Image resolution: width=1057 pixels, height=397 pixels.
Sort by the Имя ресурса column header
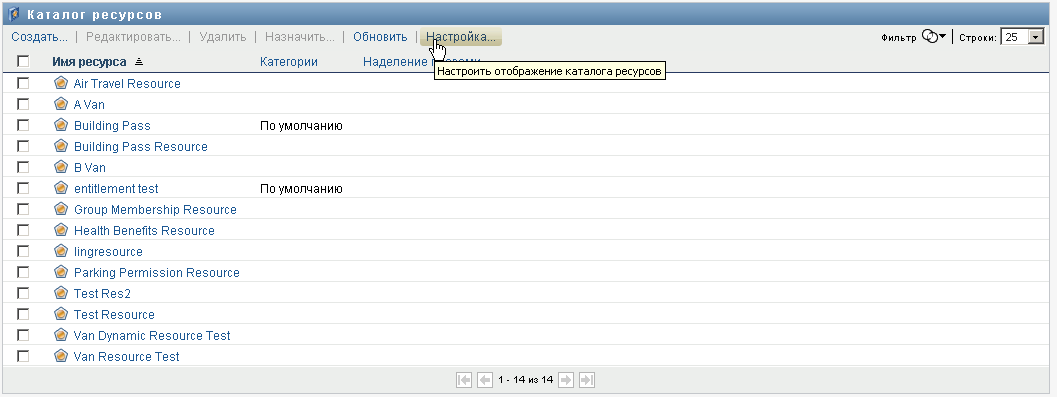click(89, 61)
